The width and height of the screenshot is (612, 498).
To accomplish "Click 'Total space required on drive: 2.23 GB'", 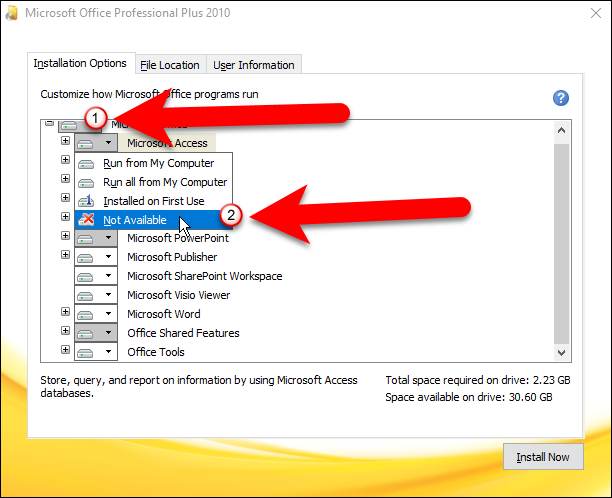I will (x=478, y=380).
